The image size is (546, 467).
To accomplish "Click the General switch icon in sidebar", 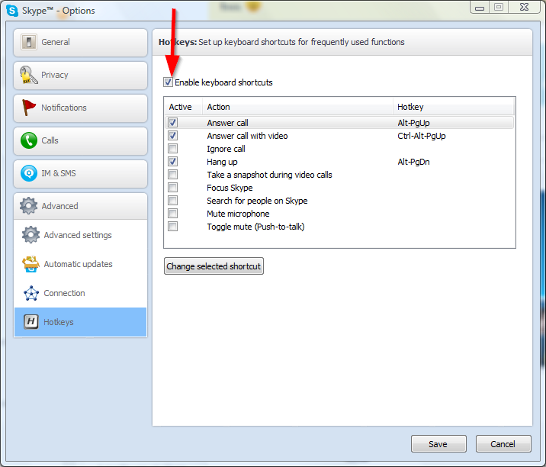I will (x=29, y=42).
